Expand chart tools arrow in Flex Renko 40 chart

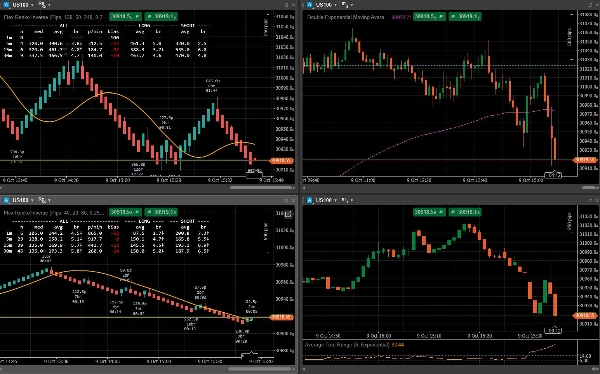tap(49, 200)
